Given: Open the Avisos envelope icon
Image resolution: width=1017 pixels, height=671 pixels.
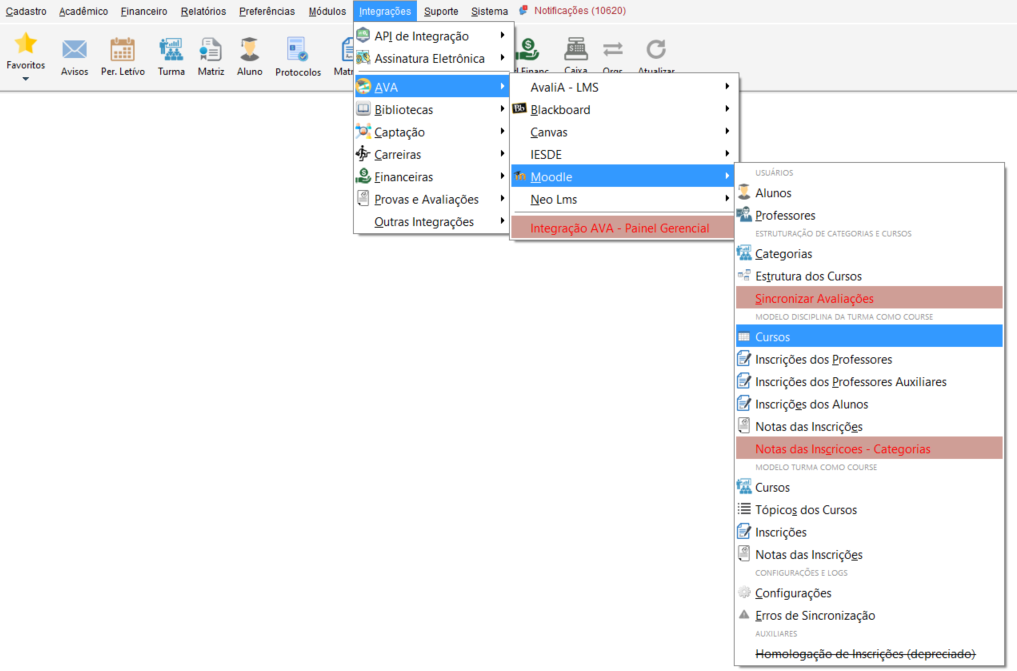Looking at the screenshot, I should click(x=75, y=49).
